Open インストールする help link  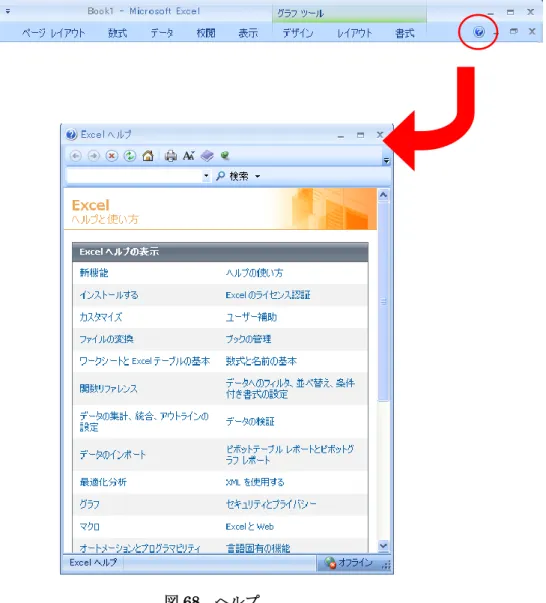[x=109, y=295]
